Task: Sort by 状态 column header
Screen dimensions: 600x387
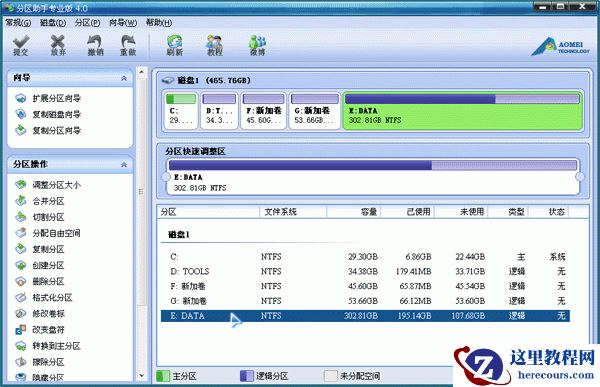Action: tap(548, 212)
